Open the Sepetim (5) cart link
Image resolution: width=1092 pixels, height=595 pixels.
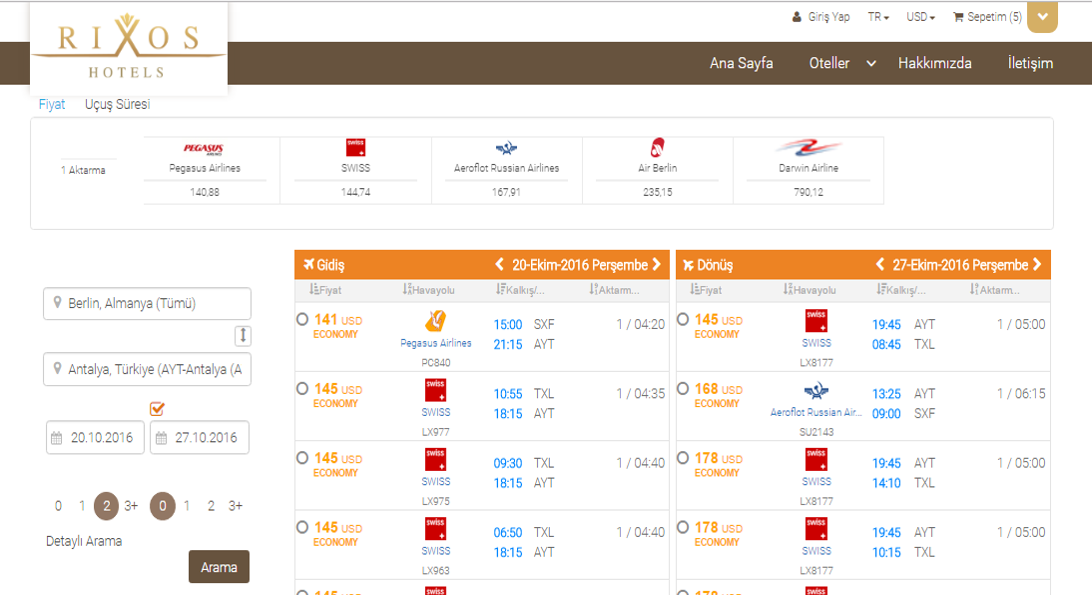click(x=994, y=17)
